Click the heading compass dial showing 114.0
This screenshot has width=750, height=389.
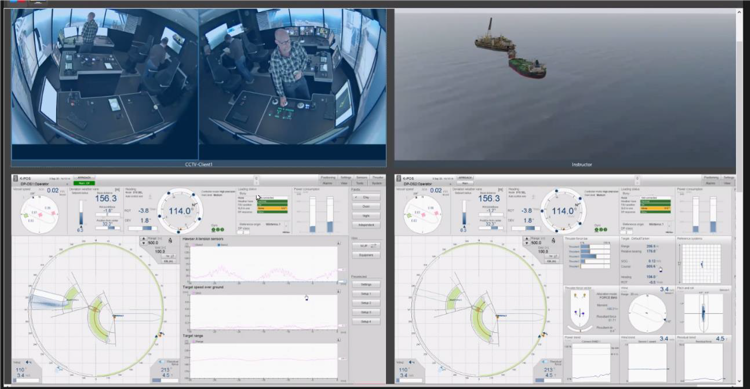(179, 211)
